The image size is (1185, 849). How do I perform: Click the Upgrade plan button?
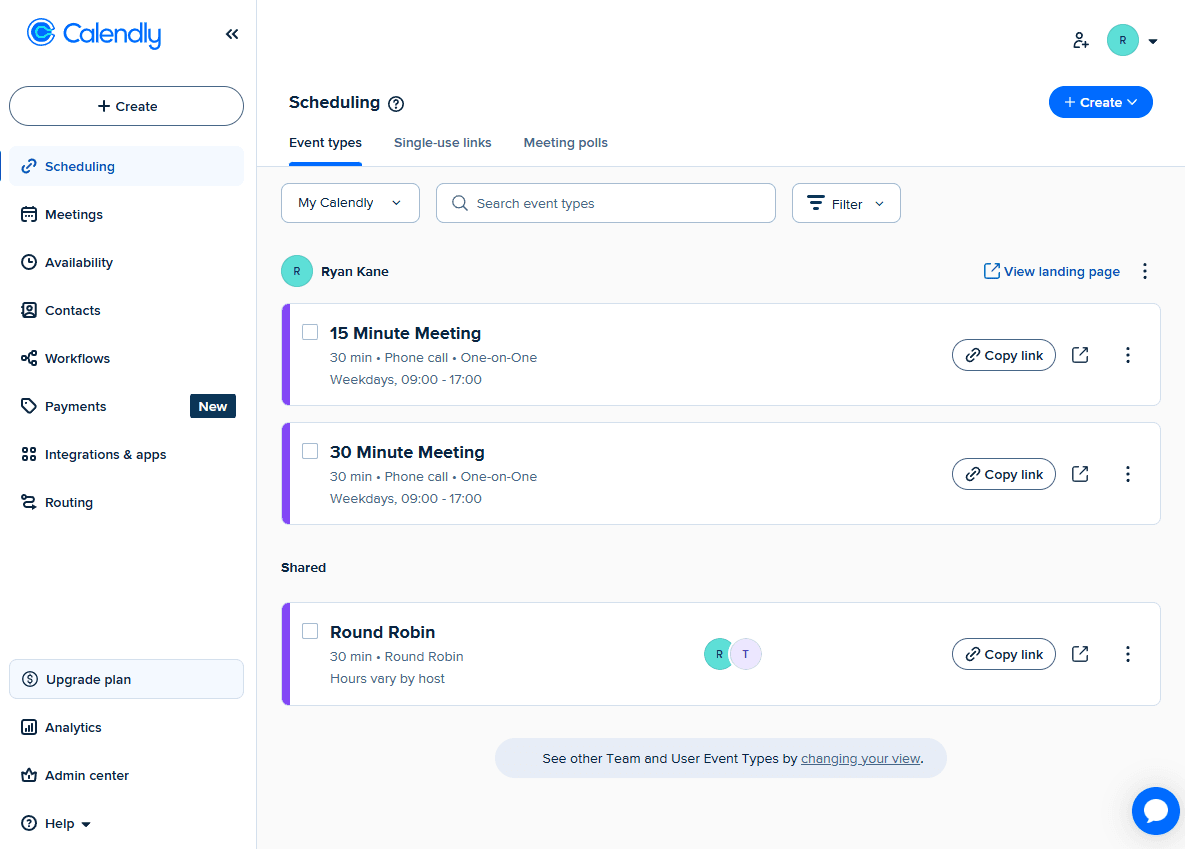pyautogui.click(x=126, y=679)
